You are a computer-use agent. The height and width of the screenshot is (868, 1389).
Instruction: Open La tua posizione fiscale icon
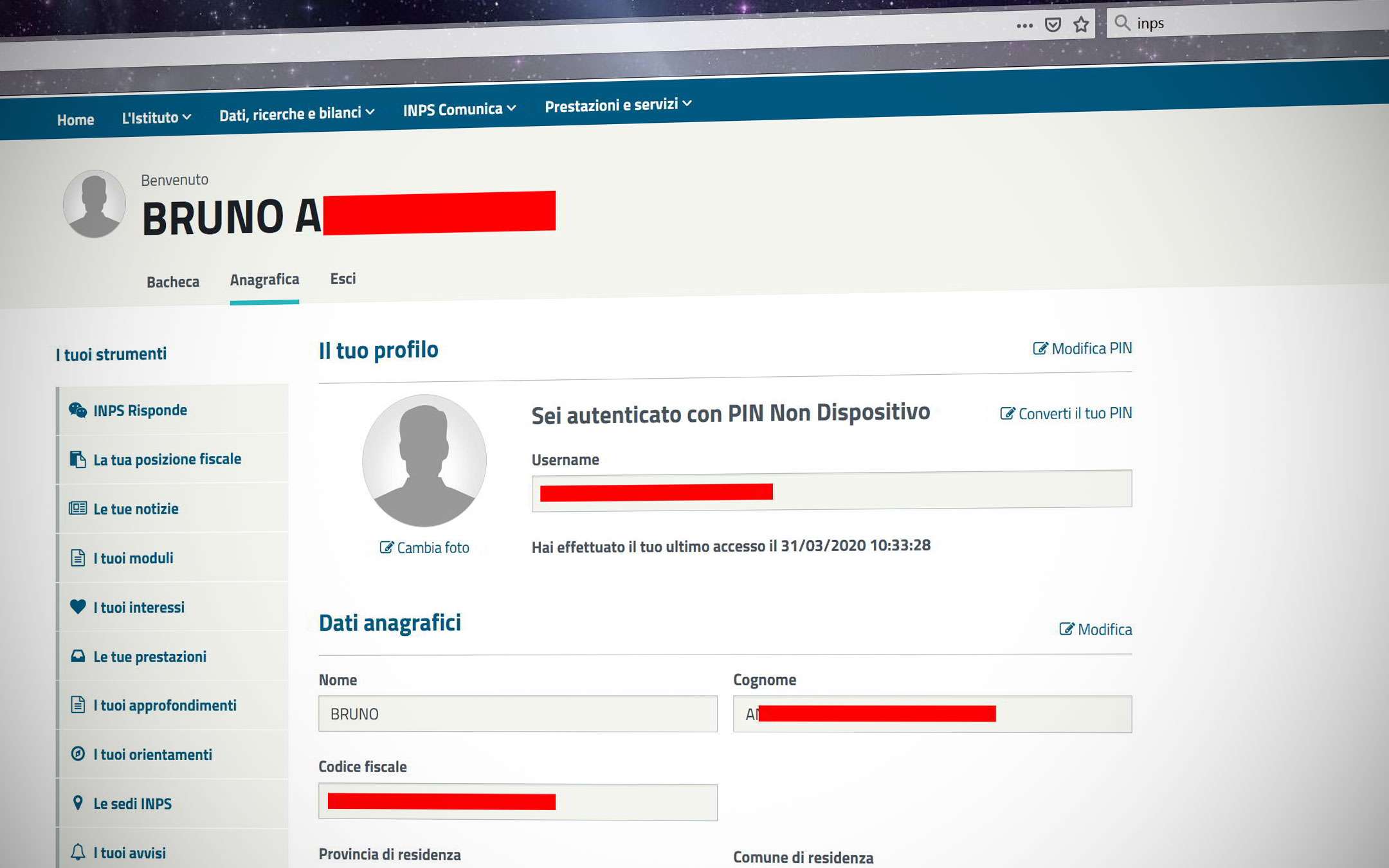pyautogui.click(x=78, y=459)
